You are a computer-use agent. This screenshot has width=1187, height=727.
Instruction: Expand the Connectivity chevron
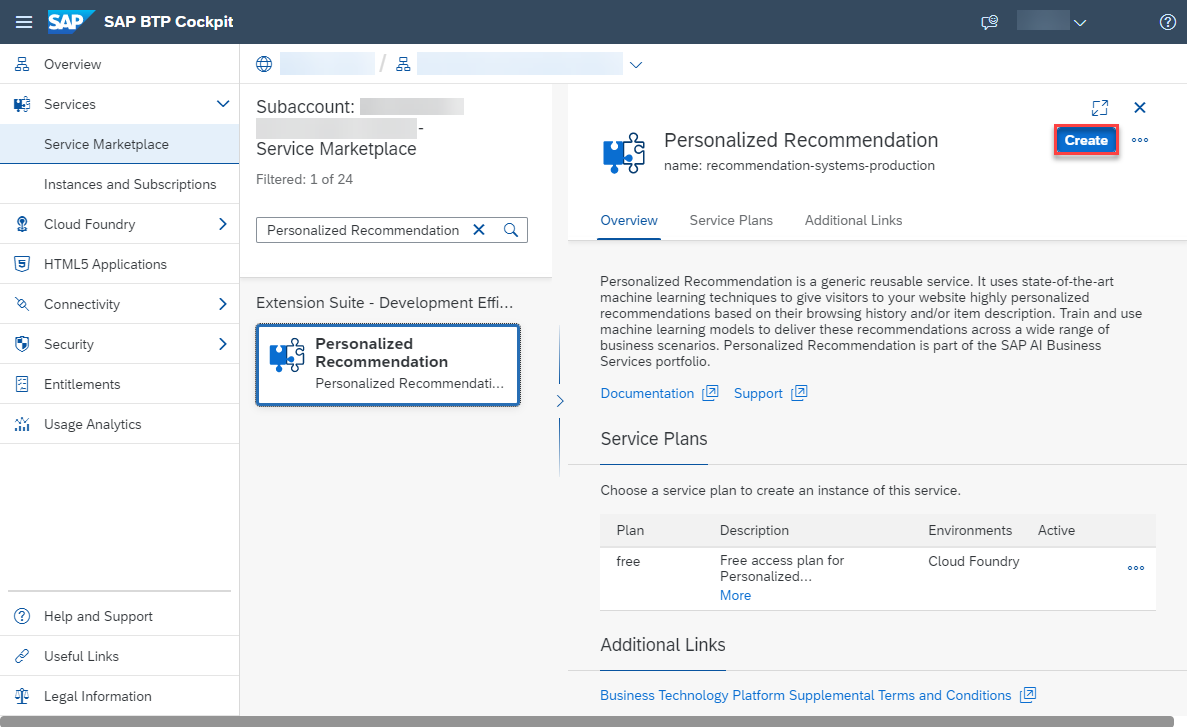223,304
